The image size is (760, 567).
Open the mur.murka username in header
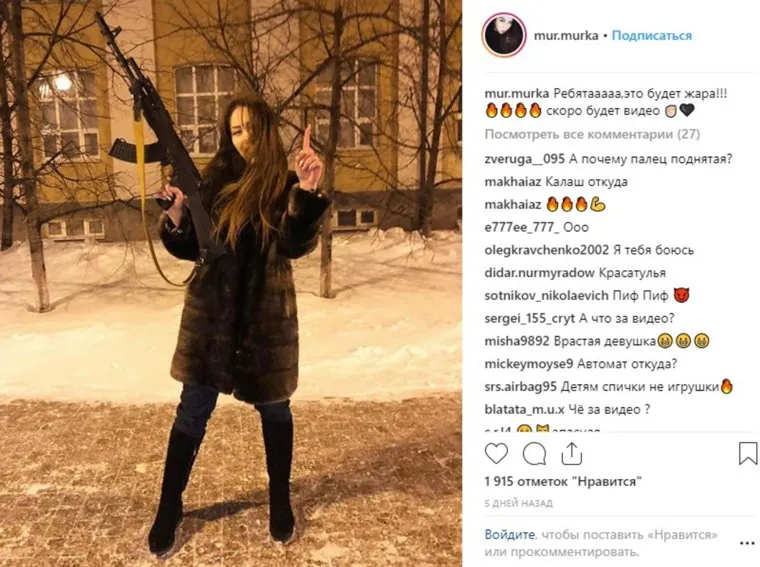(x=566, y=35)
